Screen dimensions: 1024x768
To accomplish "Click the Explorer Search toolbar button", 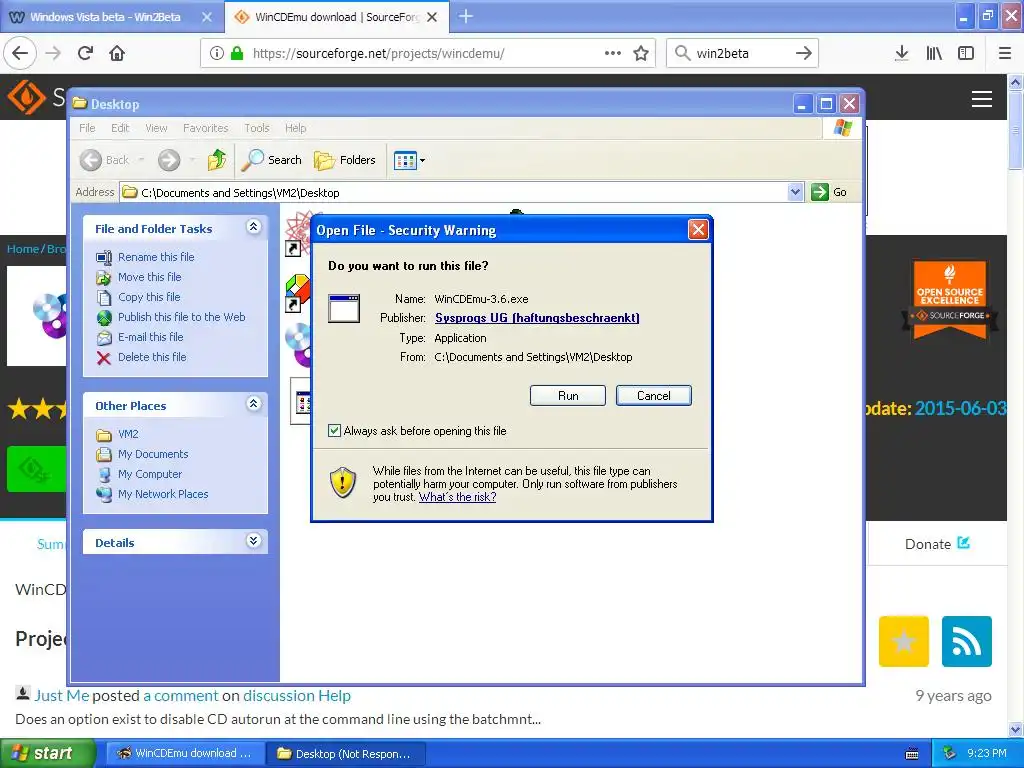I will tap(272, 160).
